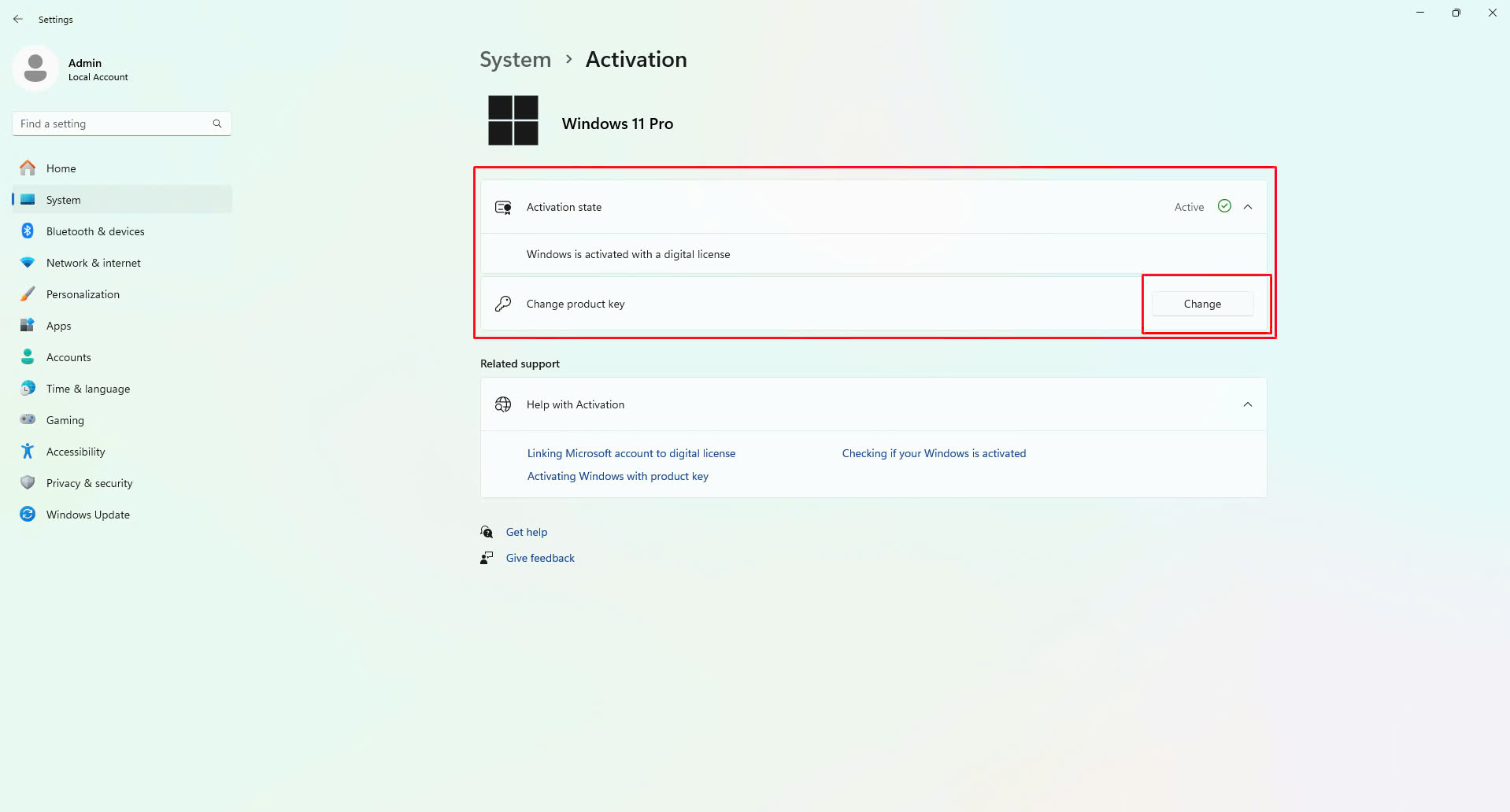
Task: Click the Home house icon
Action: point(28,168)
